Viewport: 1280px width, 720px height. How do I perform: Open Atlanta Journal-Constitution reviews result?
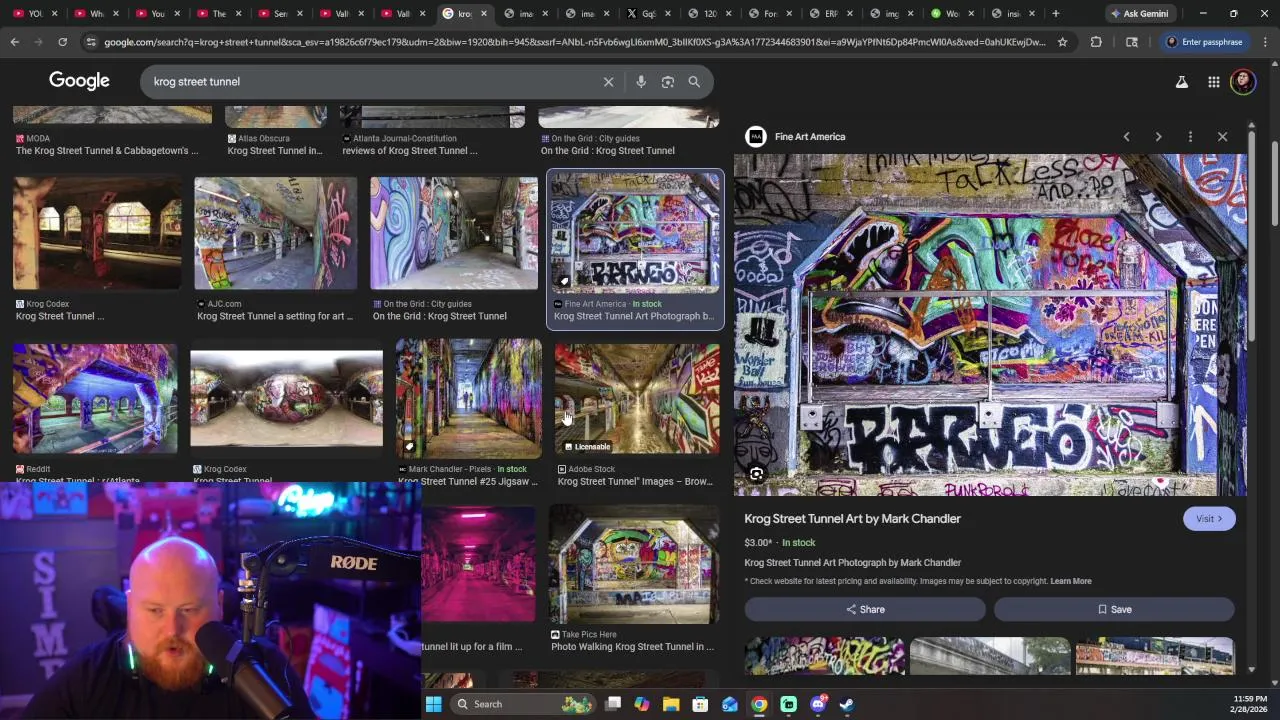(410, 151)
